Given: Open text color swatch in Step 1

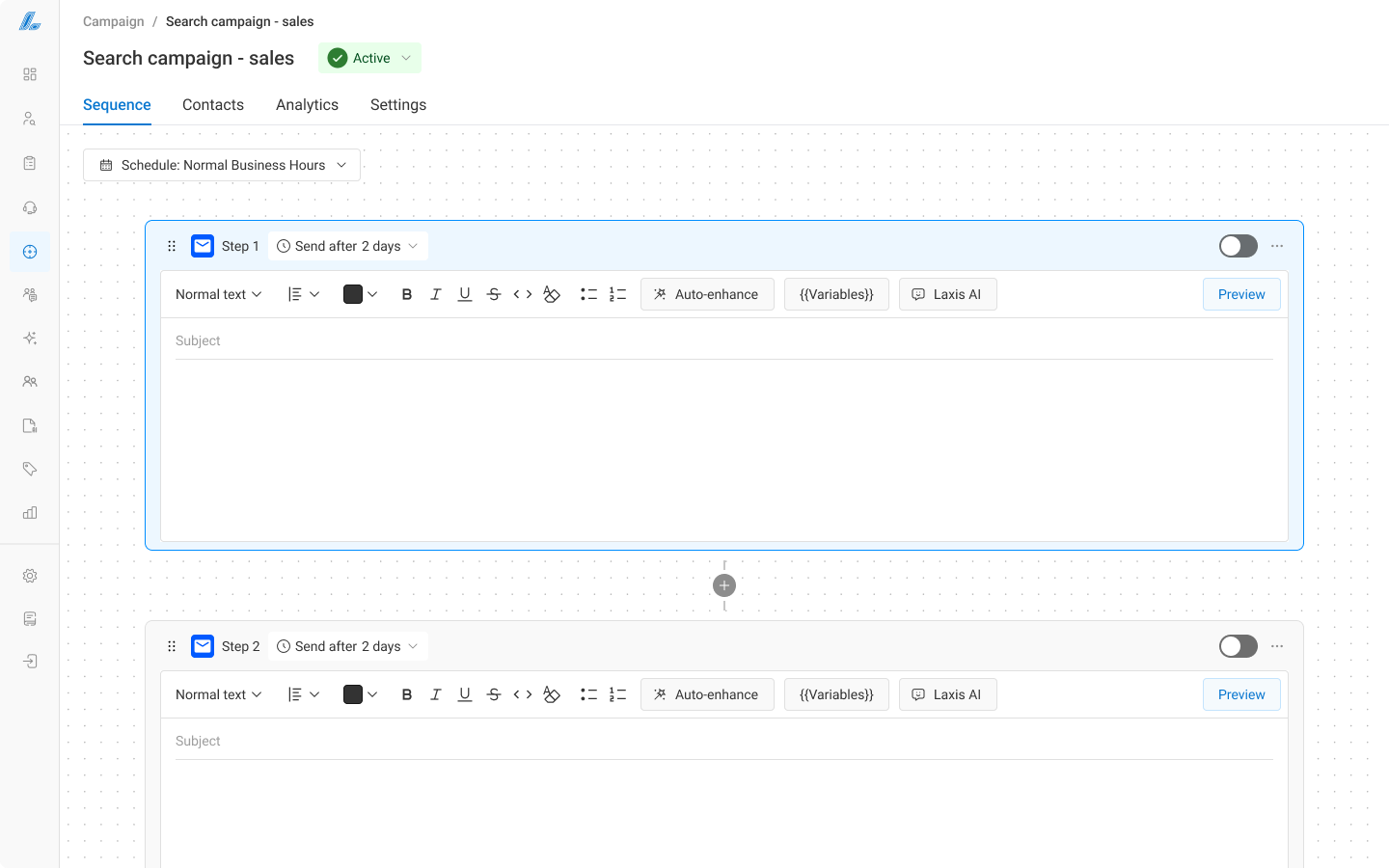Looking at the screenshot, I should pyautogui.click(x=360, y=294).
